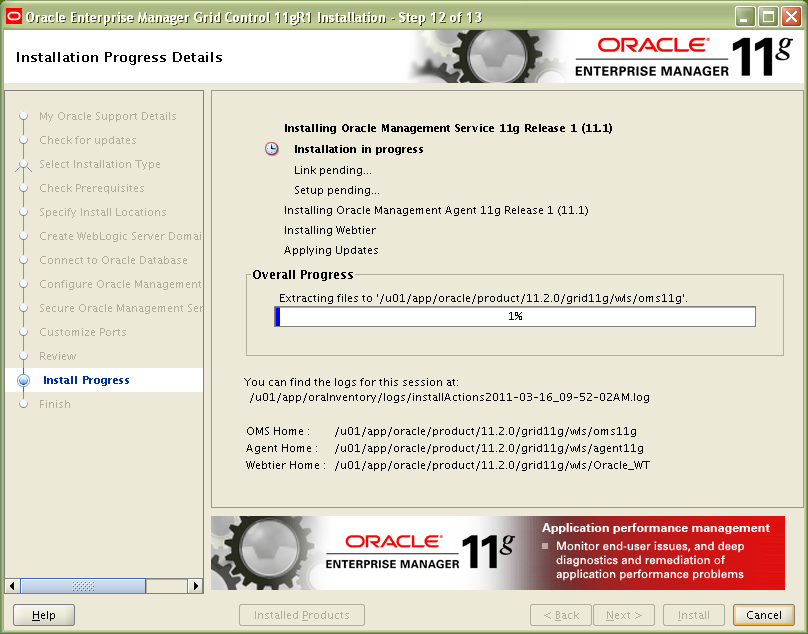808x634 pixels.
Task: Select the Create WebLogic Server Domain step
Action: [x=121, y=236]
